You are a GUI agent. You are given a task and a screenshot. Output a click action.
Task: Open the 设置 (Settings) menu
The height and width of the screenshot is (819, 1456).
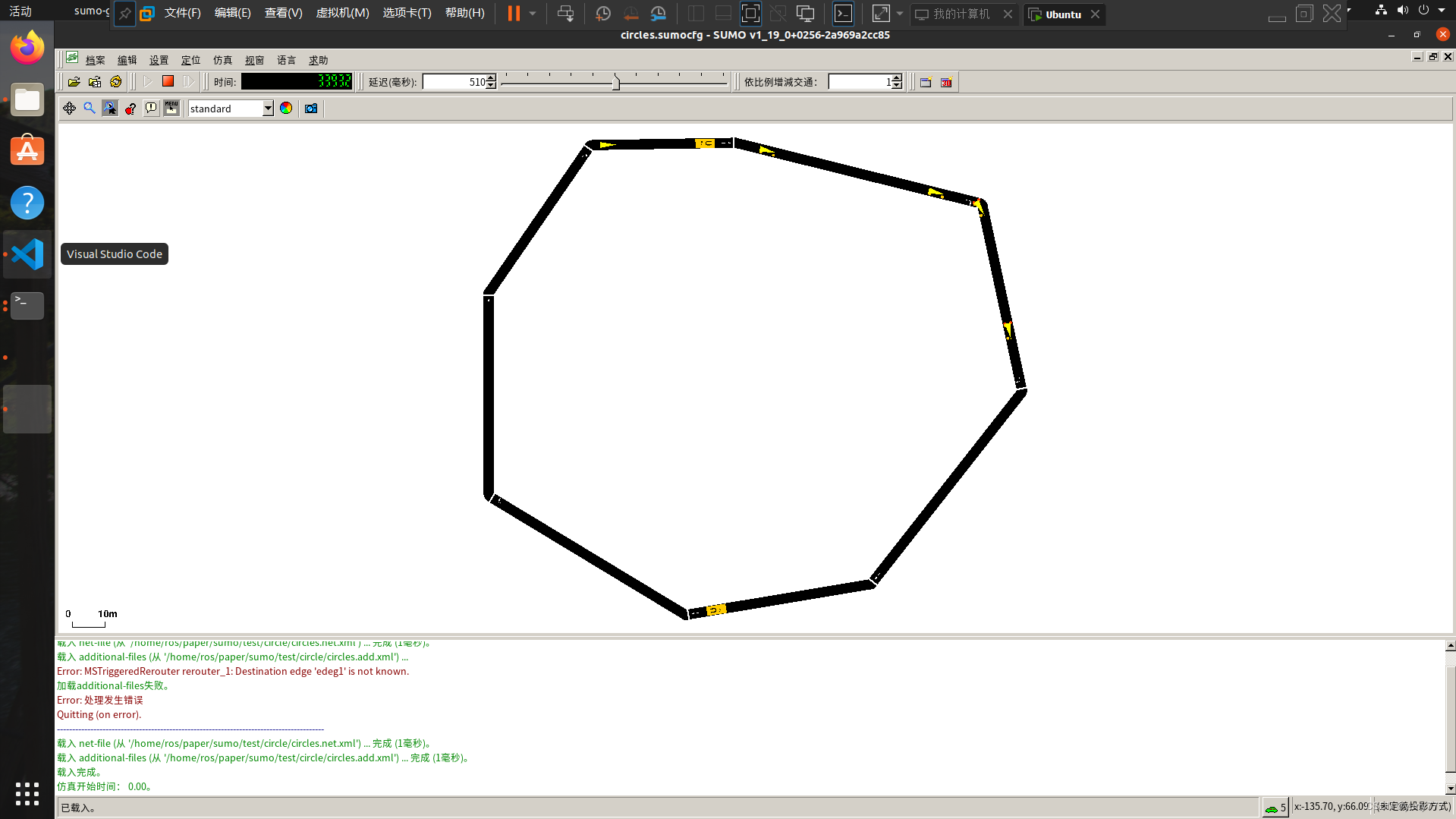(x=159, y=60)
